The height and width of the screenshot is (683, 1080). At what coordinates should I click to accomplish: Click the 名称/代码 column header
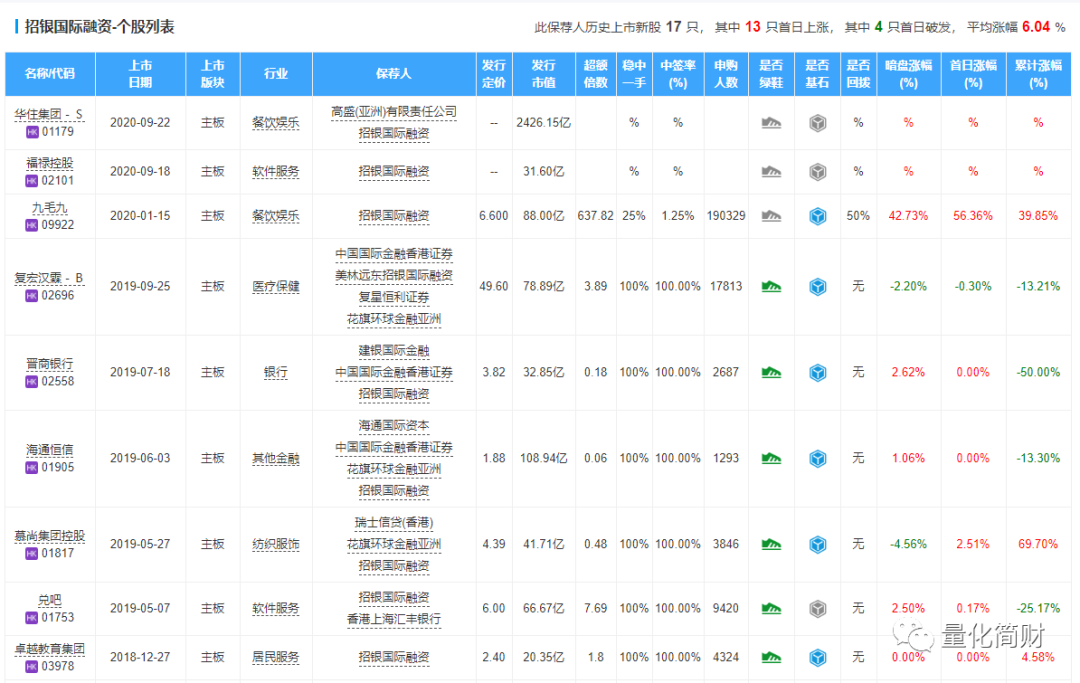[x=50, y=74]
